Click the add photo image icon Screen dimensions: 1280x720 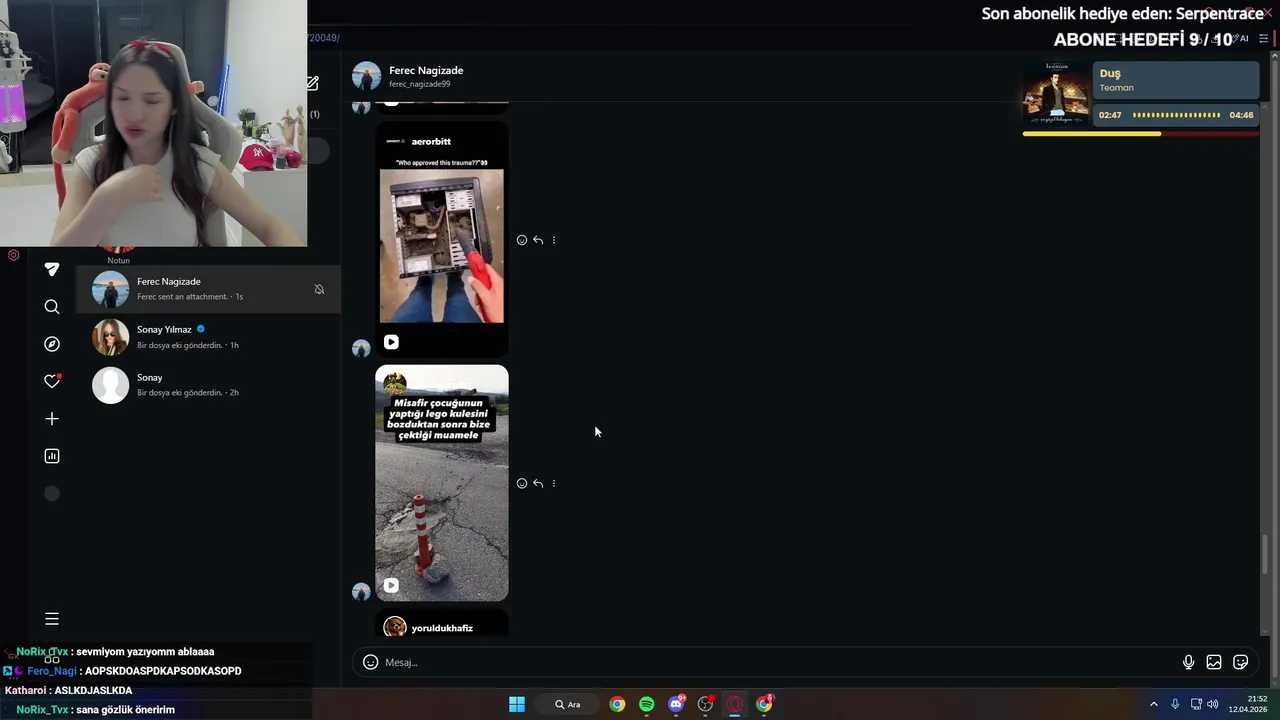click(1214, 662)
